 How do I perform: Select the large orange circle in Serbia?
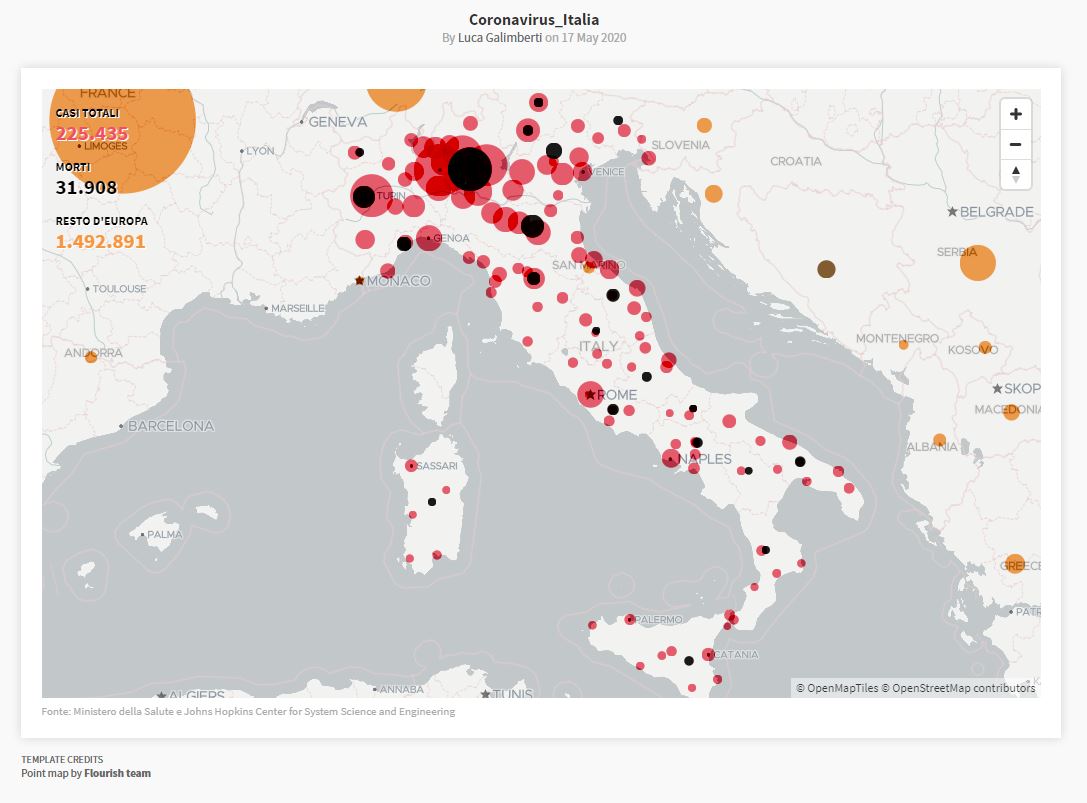(977, 262)
